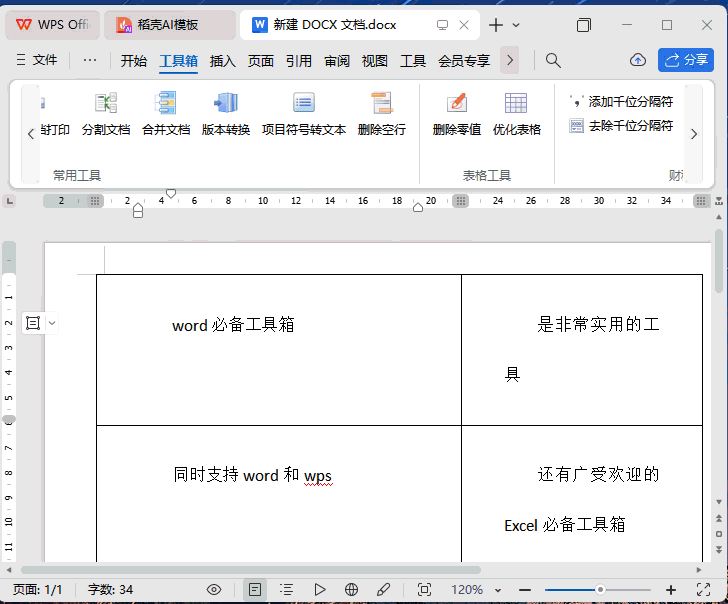This screenshot has width=728, height=604.
Task: Click the zoom slider handle
Action: click(600, 590)
